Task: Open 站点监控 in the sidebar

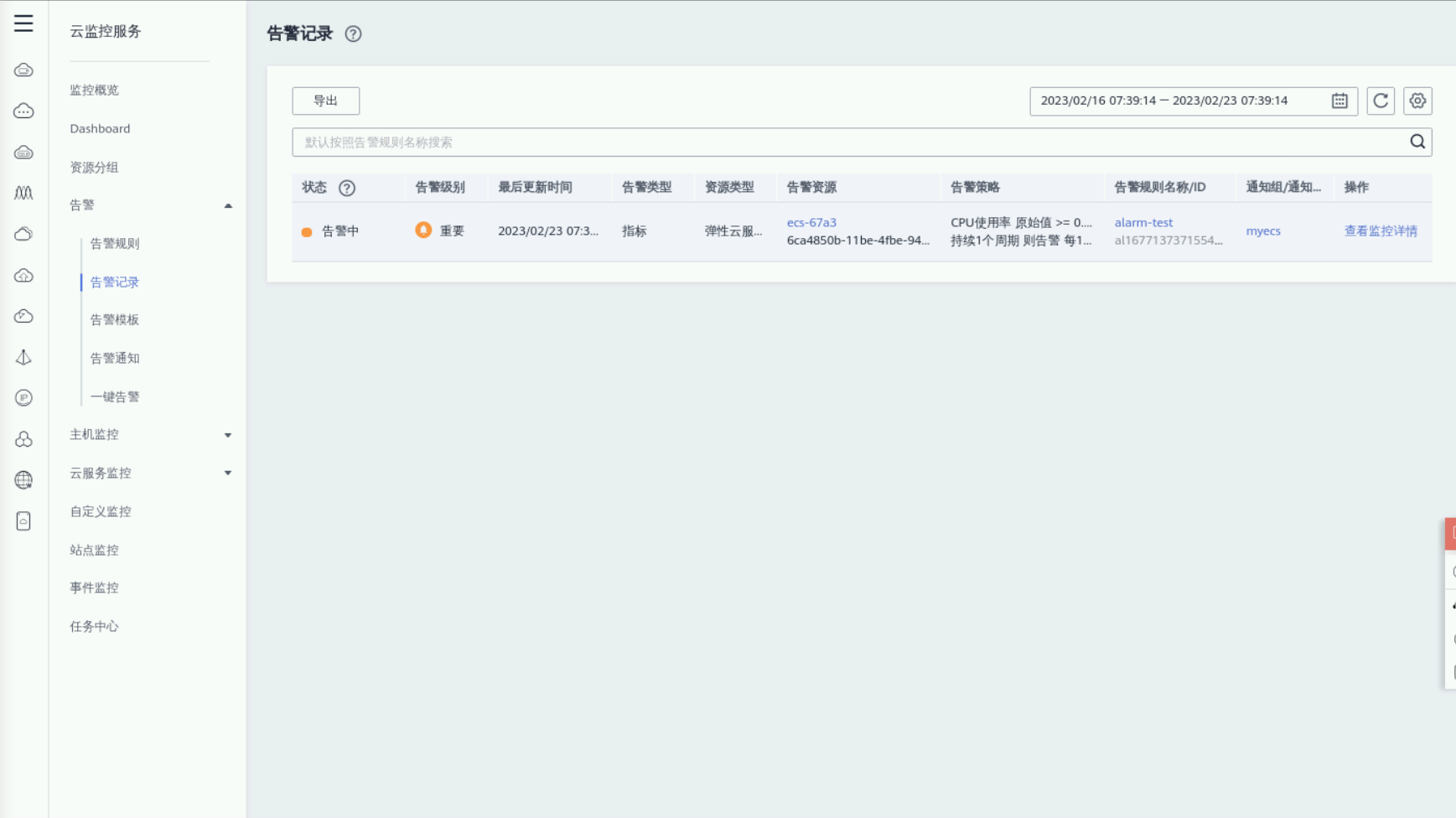Action: click(x=94, y=550)
